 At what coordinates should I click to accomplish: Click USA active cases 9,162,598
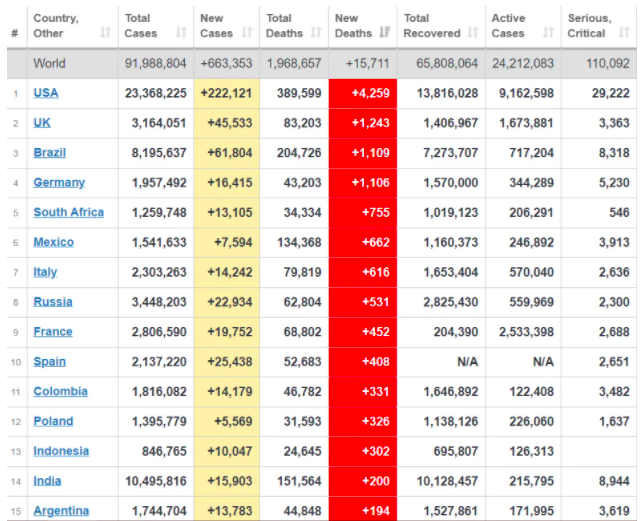point(526,93)
